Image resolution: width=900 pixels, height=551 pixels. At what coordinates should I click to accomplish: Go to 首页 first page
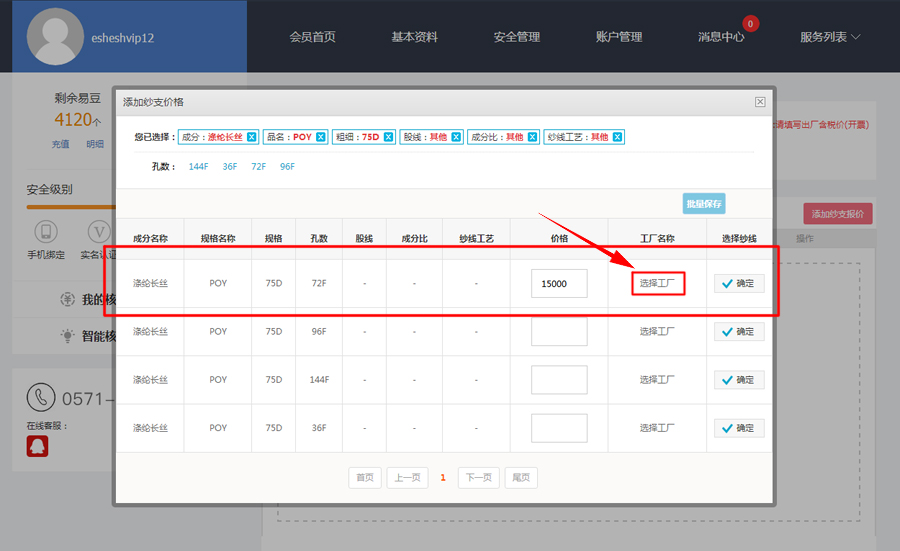[x=365, y=478]
